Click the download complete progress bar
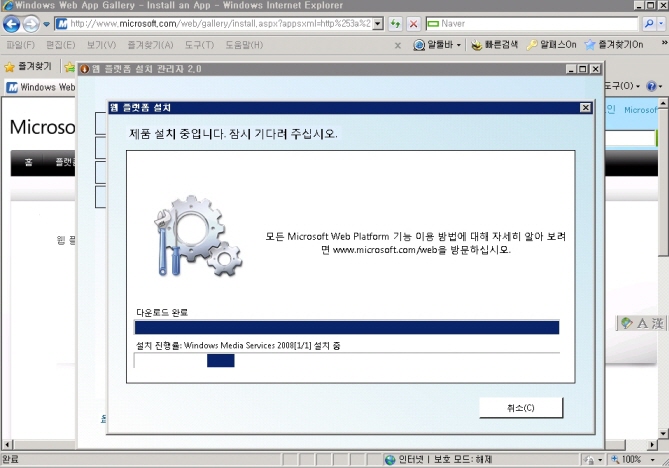 click(346, 327)
